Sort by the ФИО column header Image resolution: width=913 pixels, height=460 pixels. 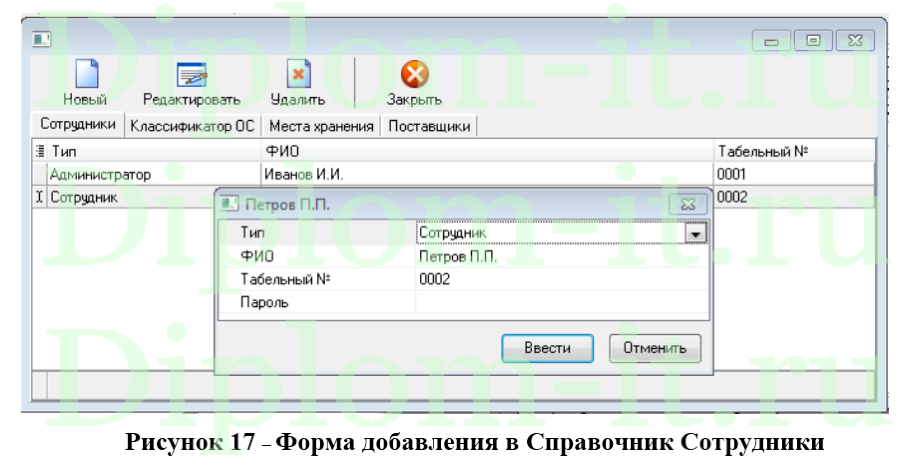tap(485, 151)
